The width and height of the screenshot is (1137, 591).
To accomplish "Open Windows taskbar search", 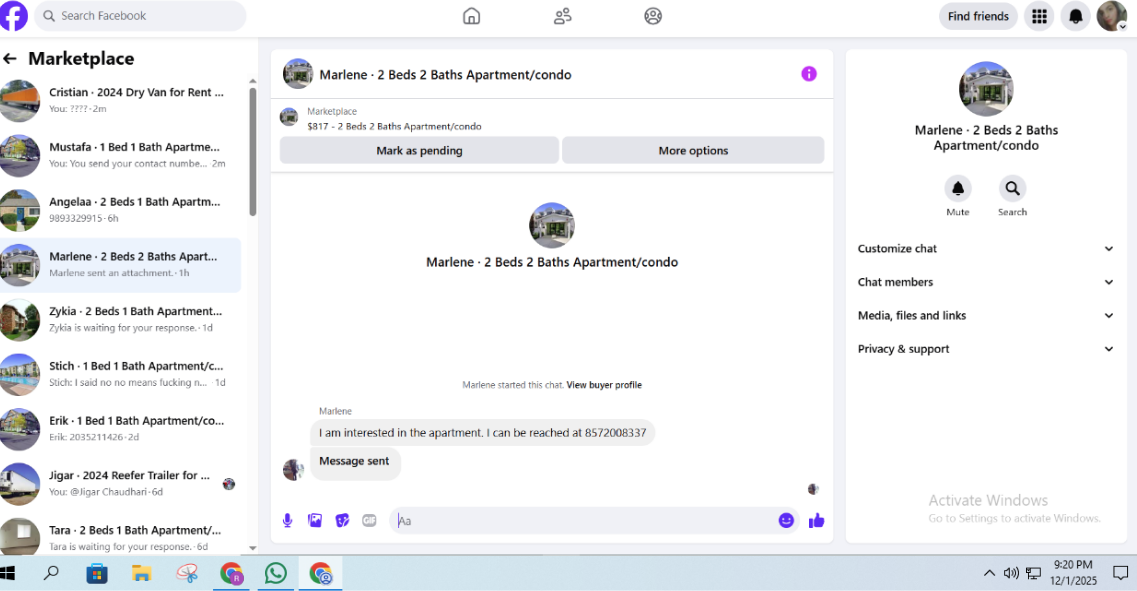I will coord(51,574).
